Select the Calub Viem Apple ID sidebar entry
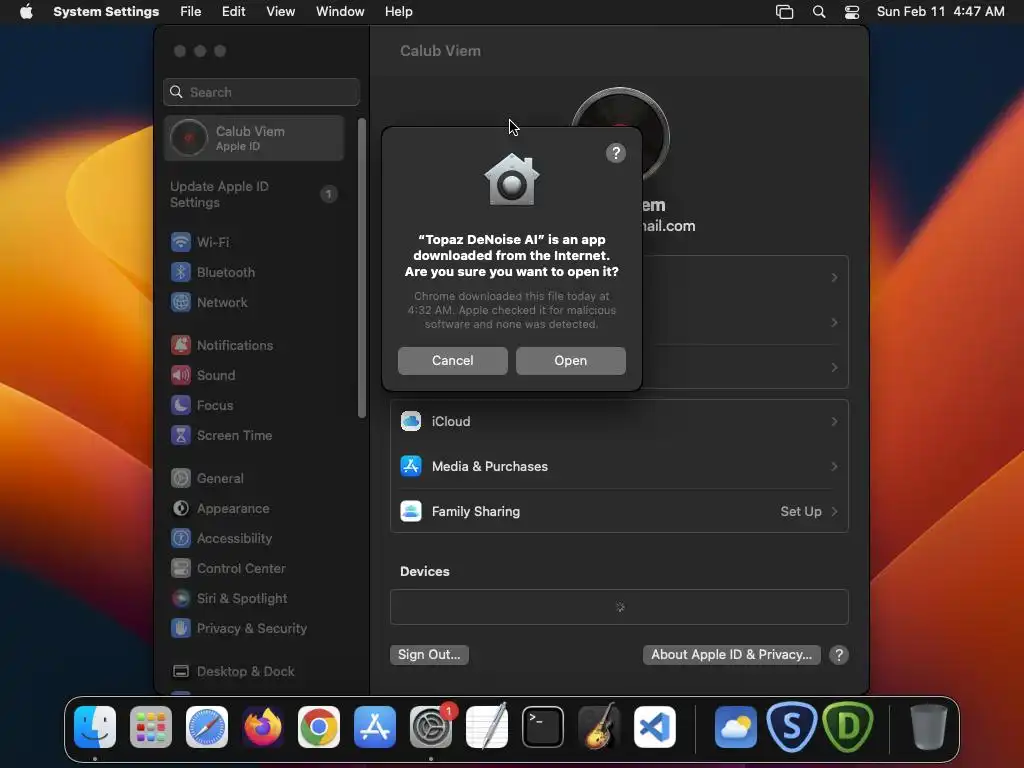 255,138
